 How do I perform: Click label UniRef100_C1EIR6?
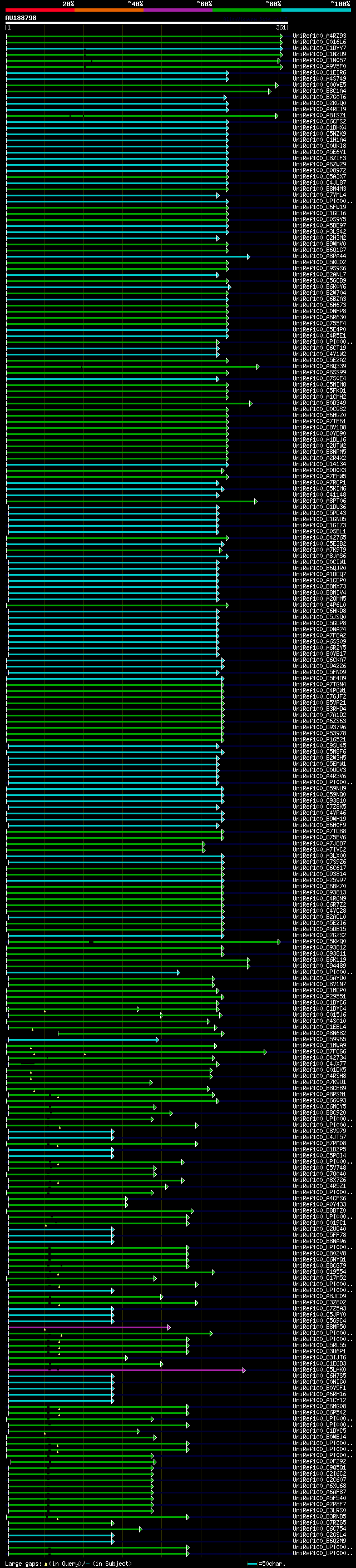[x=319, y=72]
